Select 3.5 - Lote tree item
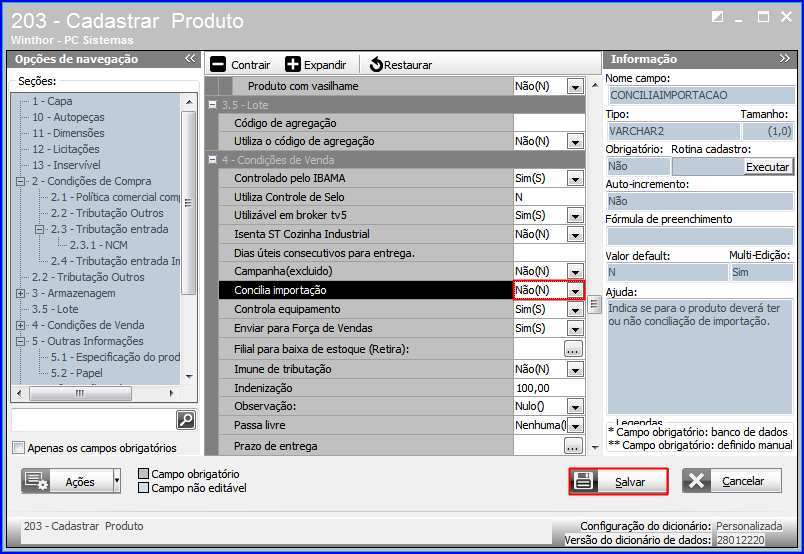This screenshot has width=804, height=554. pos(55,309)
